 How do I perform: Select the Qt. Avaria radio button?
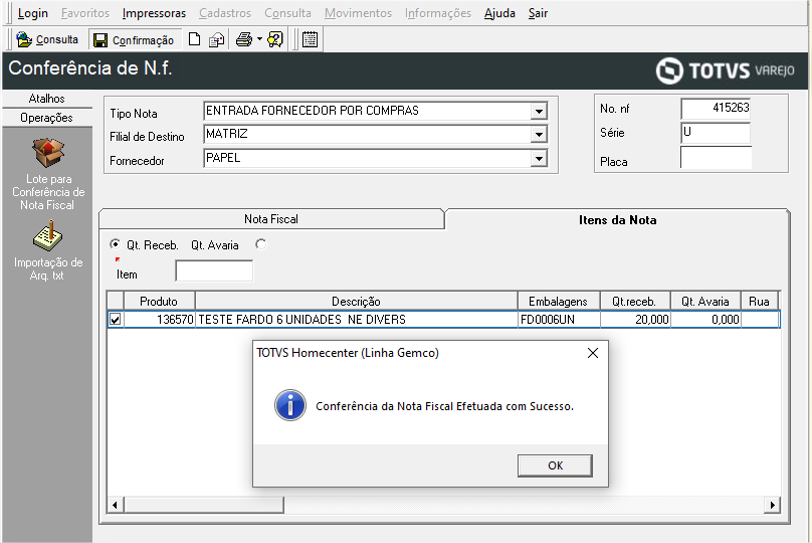point(260,244)
